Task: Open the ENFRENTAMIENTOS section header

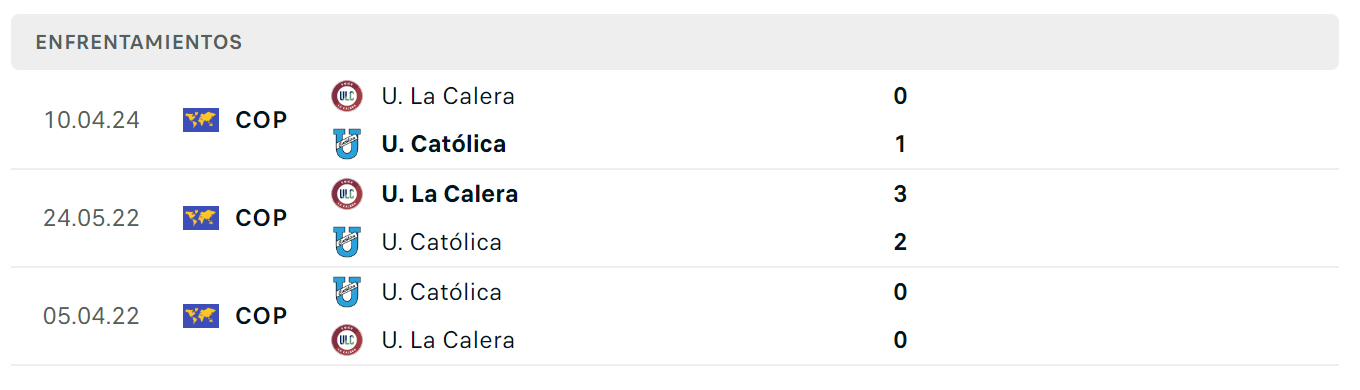Action: point(675,42)
